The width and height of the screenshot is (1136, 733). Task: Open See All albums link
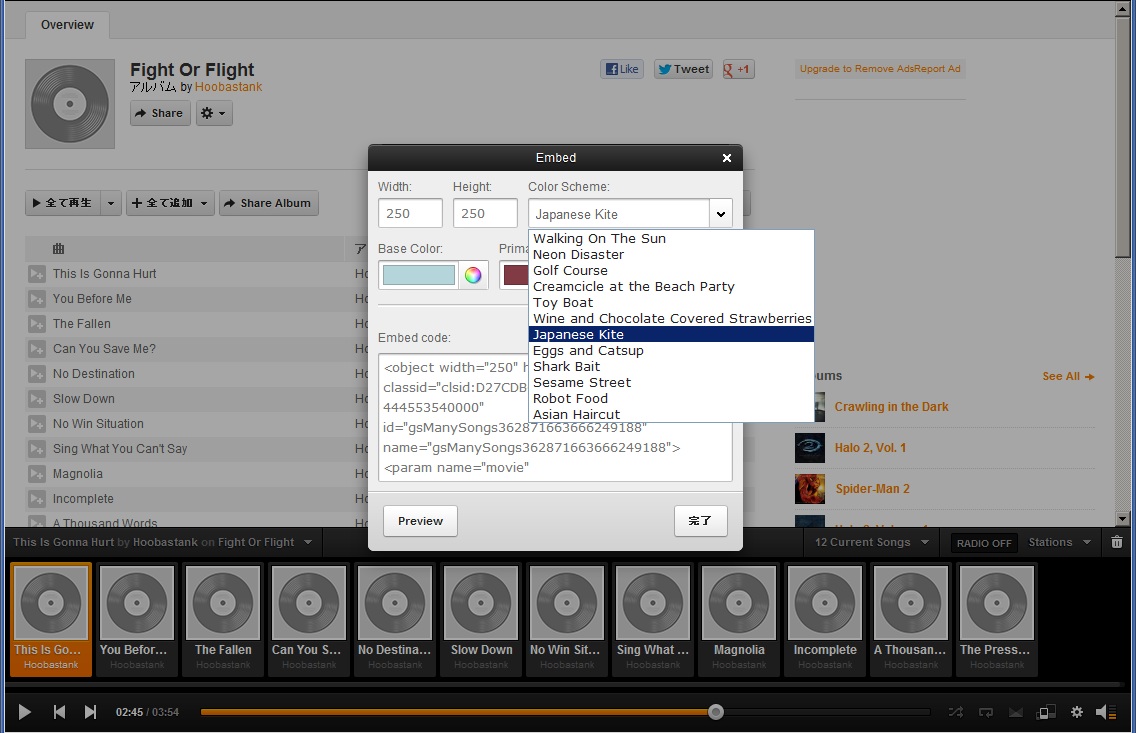(1068, 377)
